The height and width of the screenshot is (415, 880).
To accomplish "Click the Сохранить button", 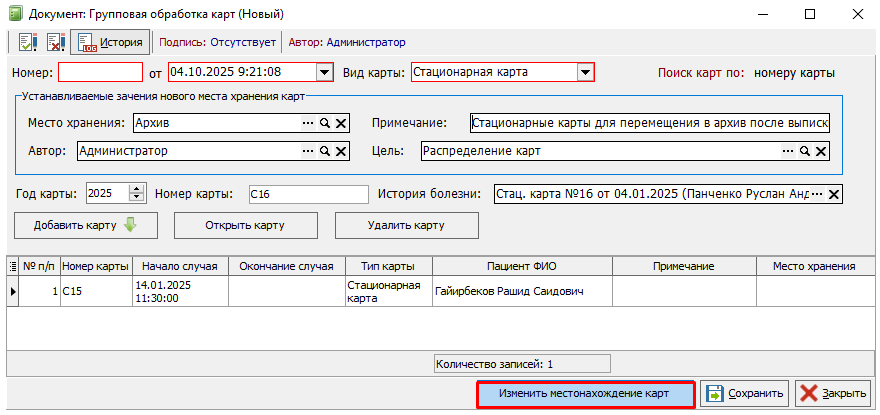I will 745,394.
